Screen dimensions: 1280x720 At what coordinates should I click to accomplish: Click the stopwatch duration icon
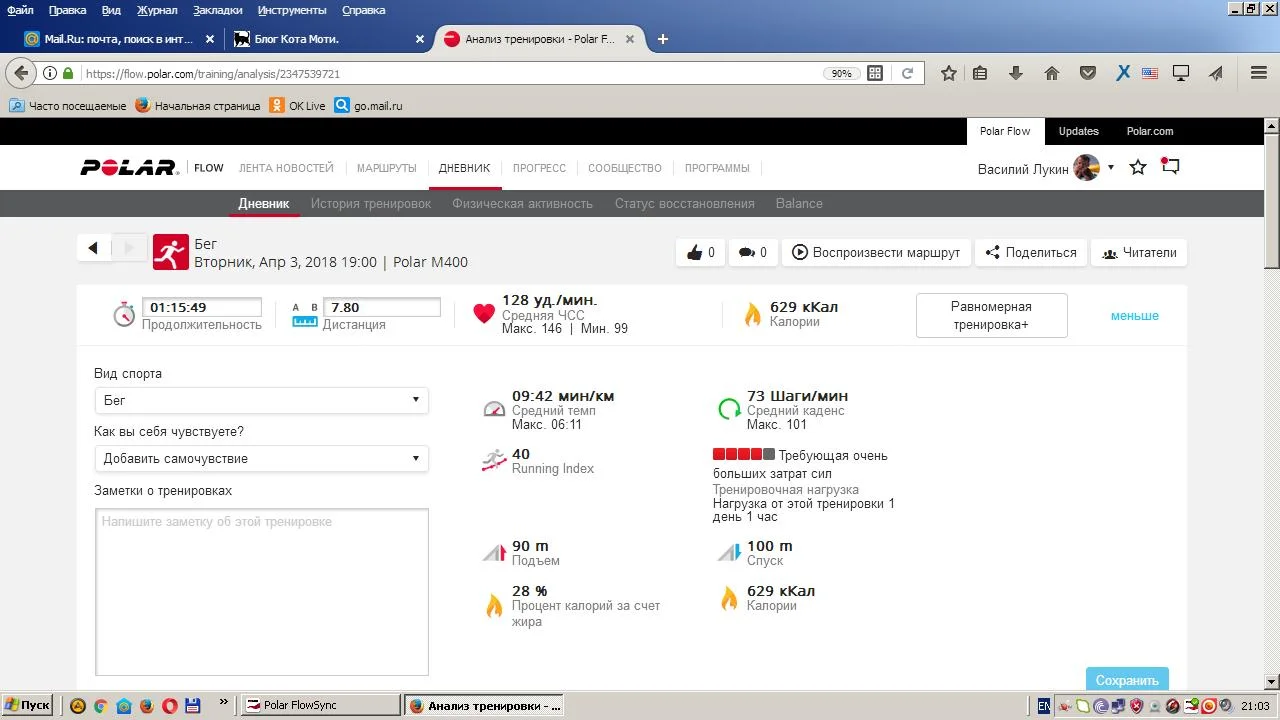tap(124, 315)
